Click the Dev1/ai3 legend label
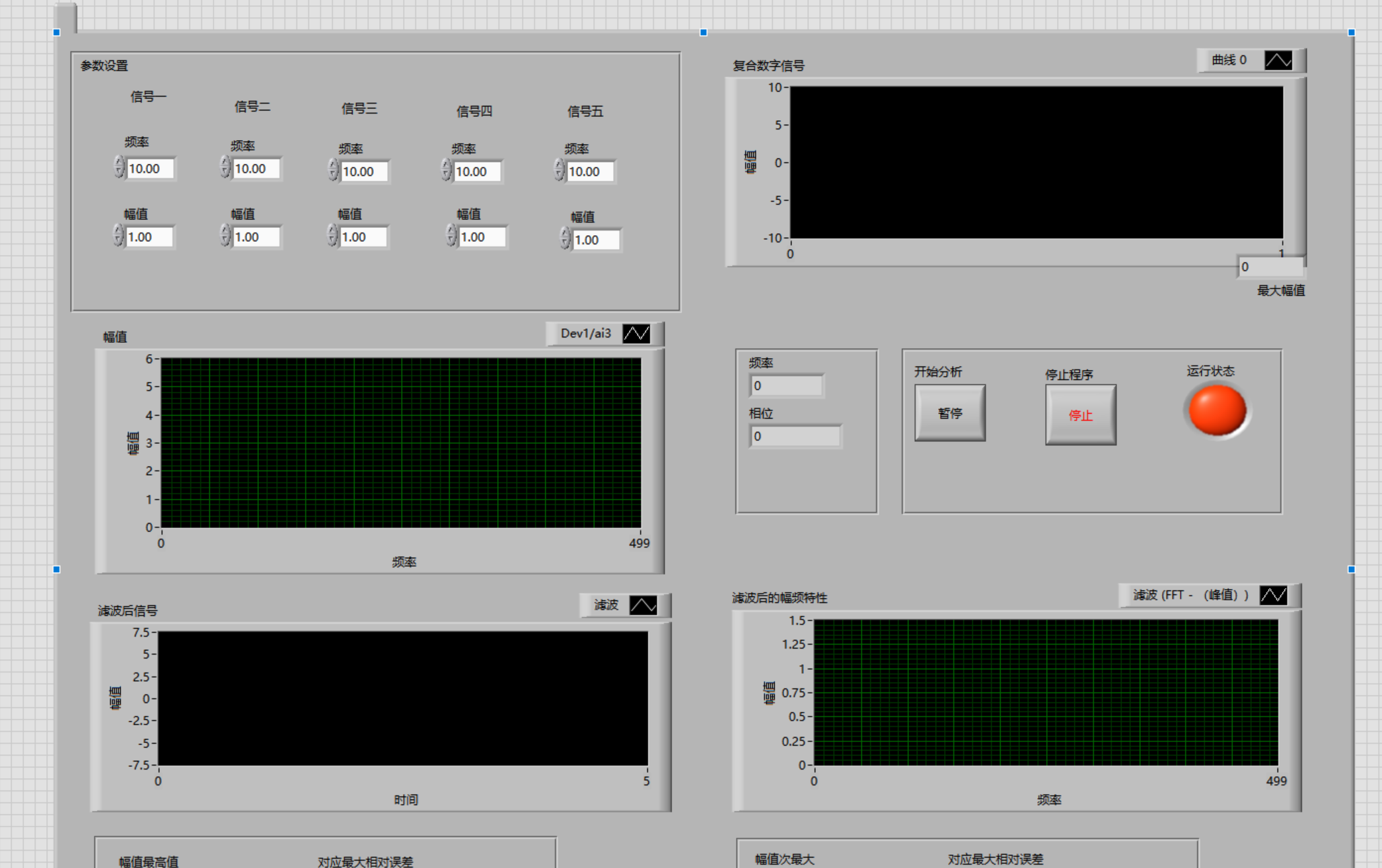This screenshot has height=868, width=1382. [585, 334]
